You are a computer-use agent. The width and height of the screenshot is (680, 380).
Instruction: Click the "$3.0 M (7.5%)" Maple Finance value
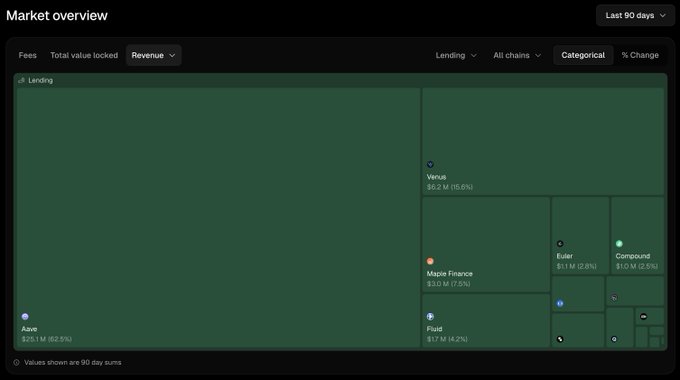click(448, 284)
